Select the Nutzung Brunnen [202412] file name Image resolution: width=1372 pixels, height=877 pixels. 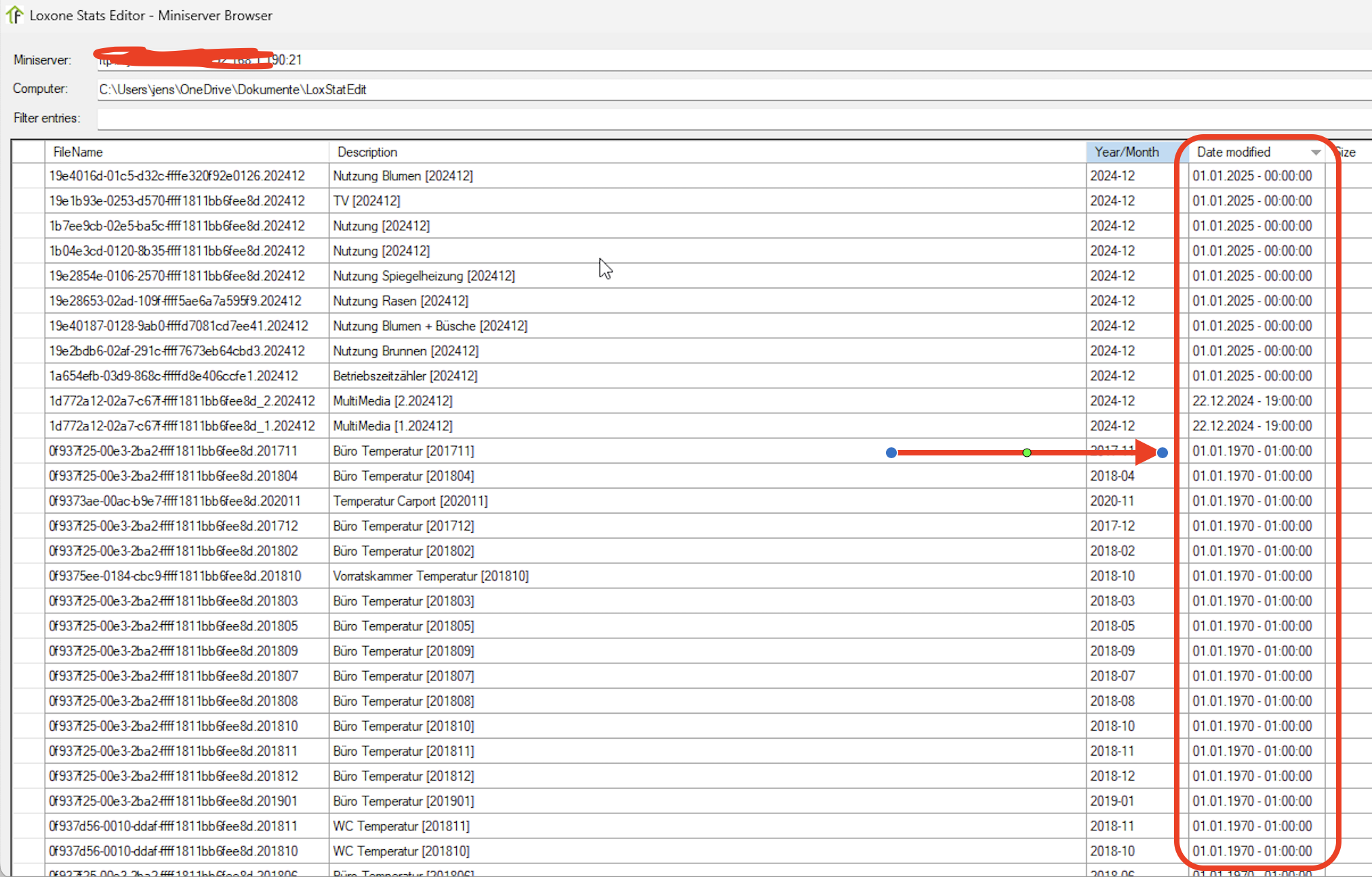[176, 351]
